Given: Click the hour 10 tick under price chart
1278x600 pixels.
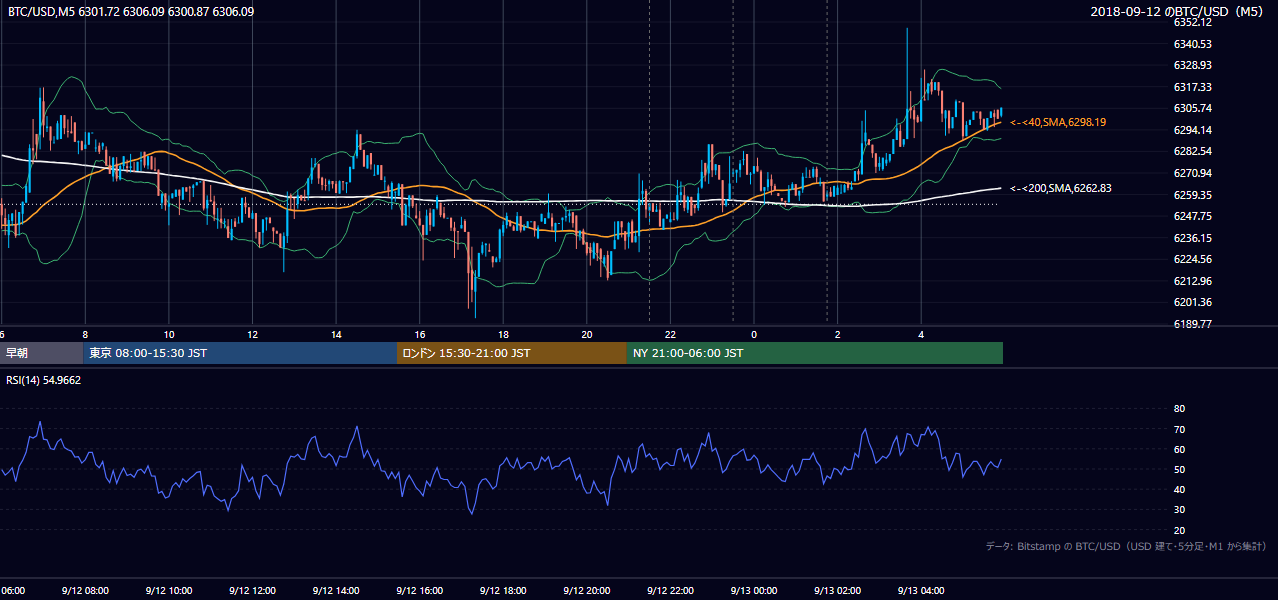Looking at the screenshot, I should [169, 335].
